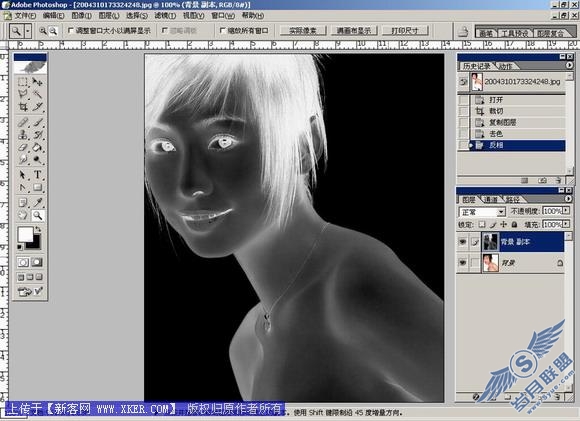Image resolution: width=580 pixels, height=421 pixels.
Task: Open opacity slider arrow in Layers panel
Action: [566, 211]
